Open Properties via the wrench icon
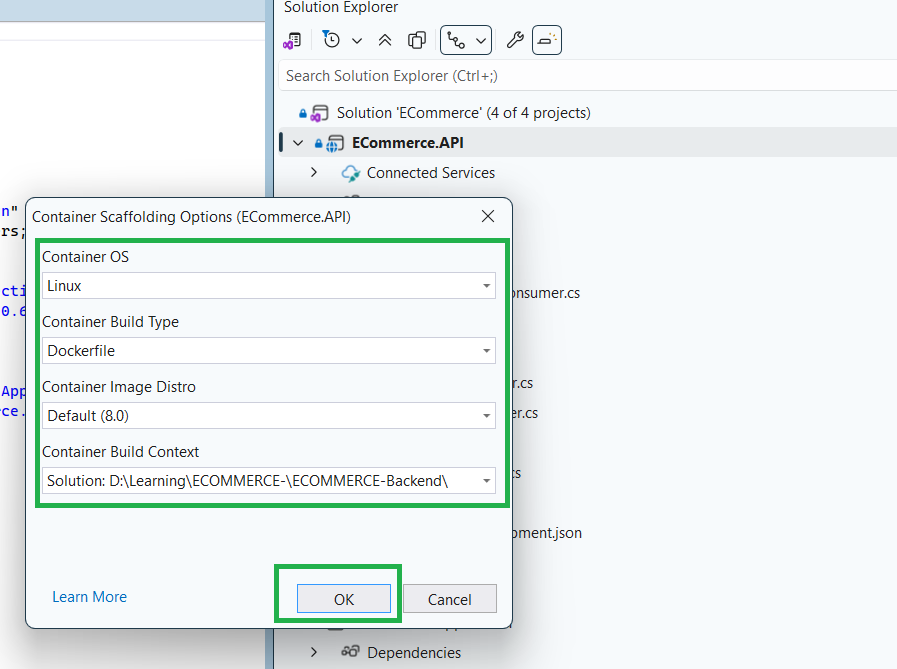This screenshot has height=669, width=897. point(515,40)
